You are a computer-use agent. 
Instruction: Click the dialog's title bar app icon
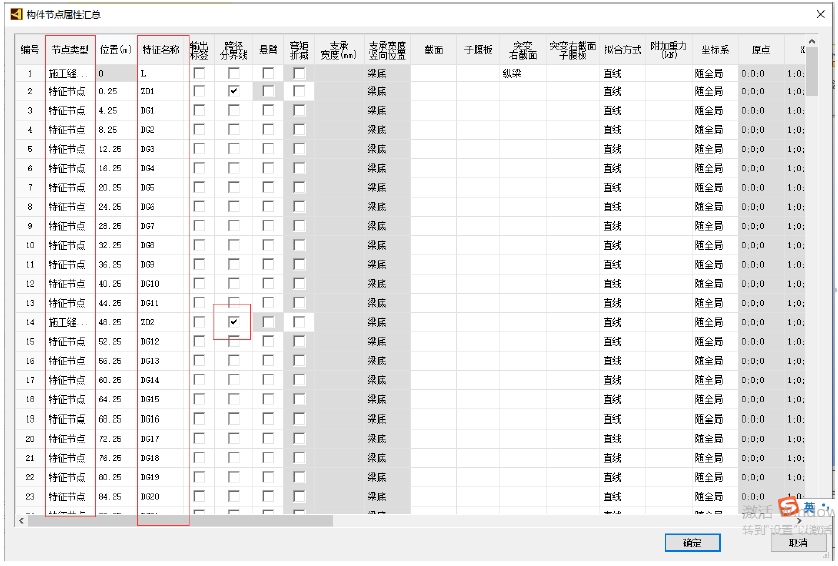click(17, 14)
